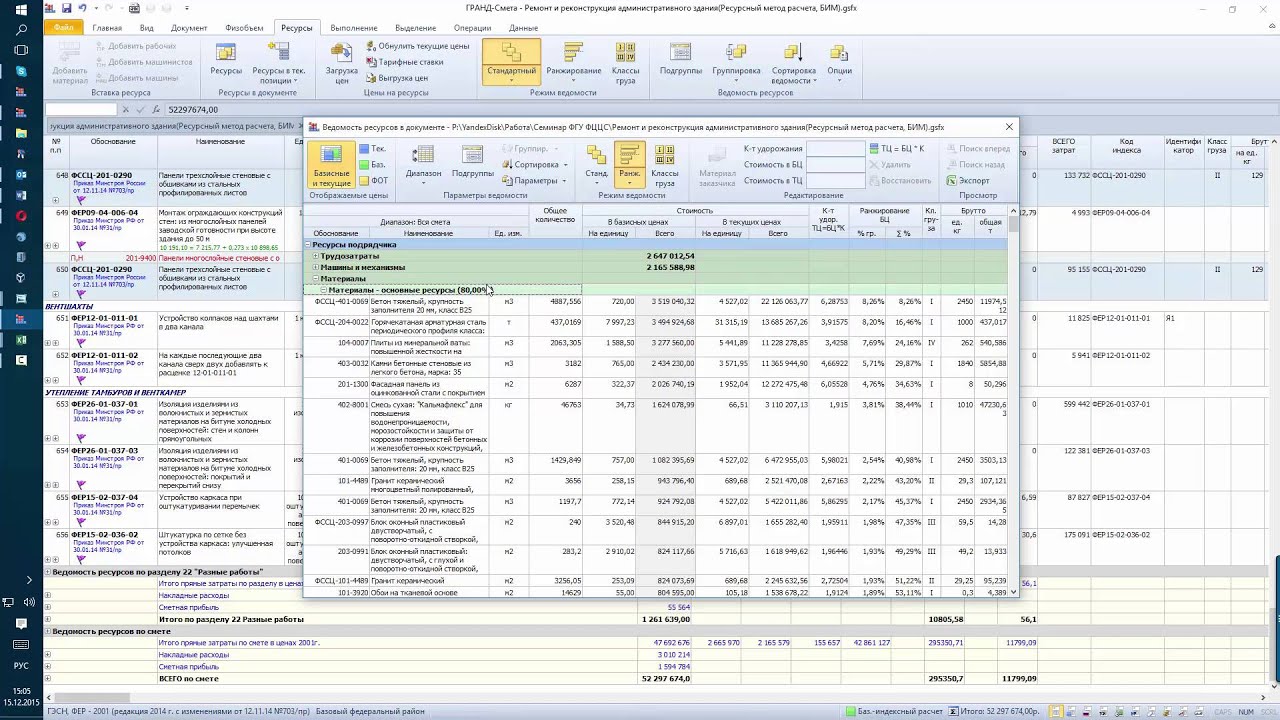Click Классы груза in the main ribbon

tap(625, 60)
